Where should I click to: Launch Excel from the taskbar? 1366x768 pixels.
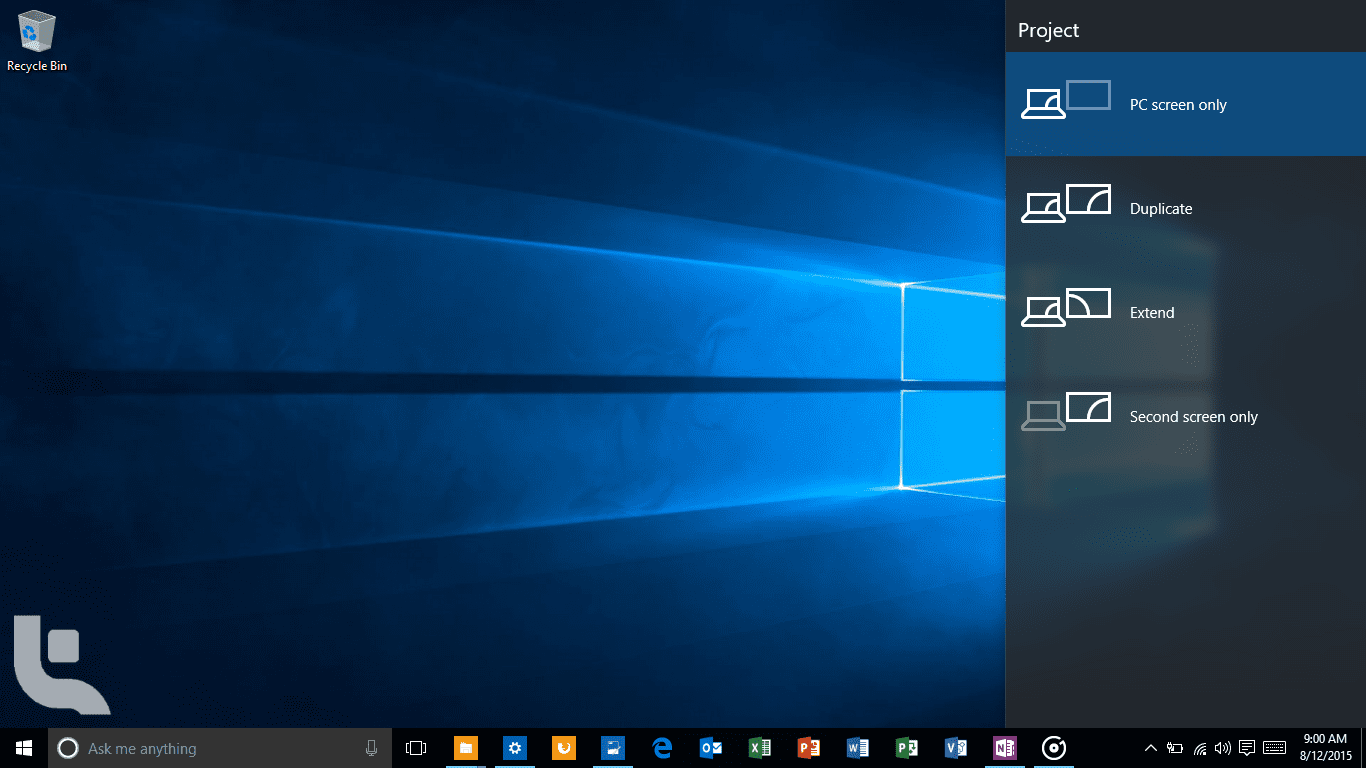click(760, 748)
